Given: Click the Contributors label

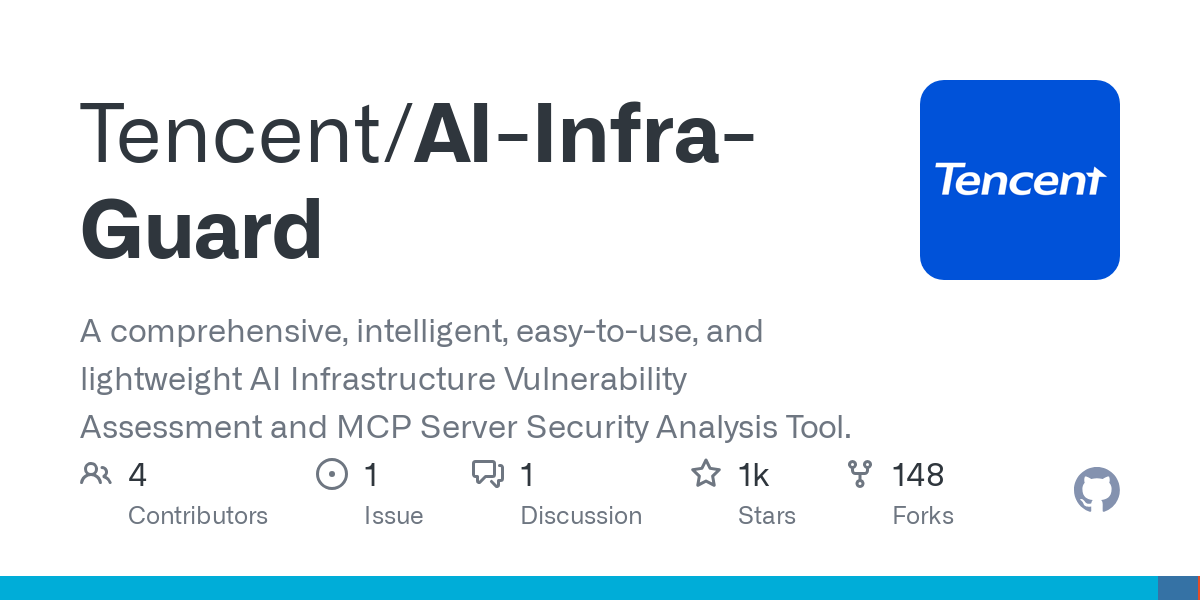Looking at the screenshot, I should 198,516.
